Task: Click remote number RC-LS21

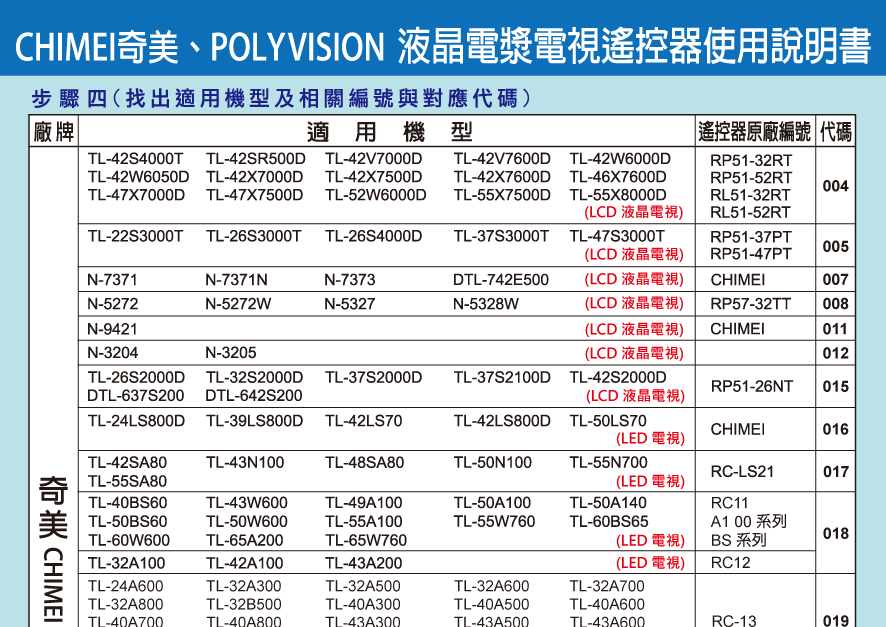Action: [x=742, y=472]
